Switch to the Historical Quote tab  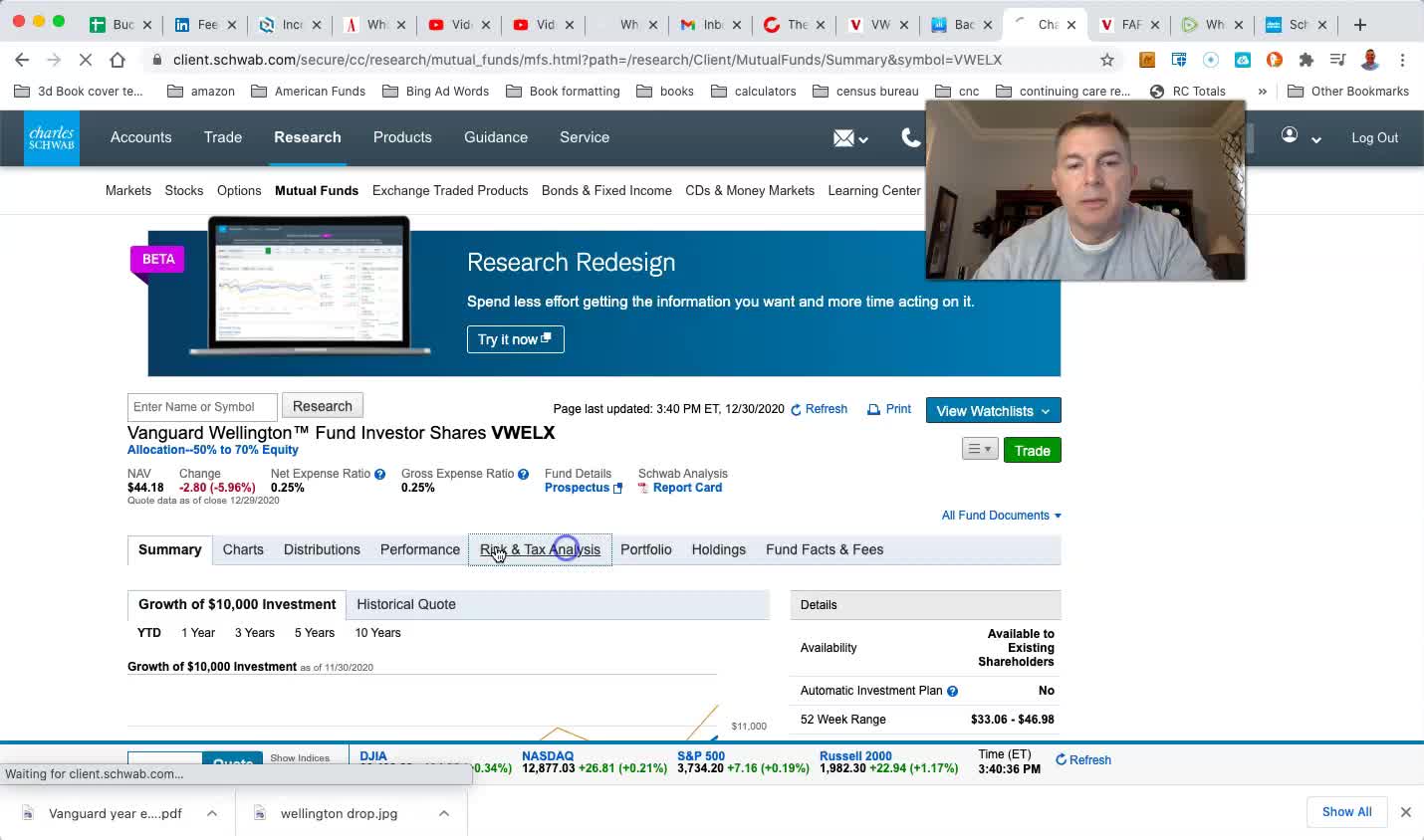(406, 604)
